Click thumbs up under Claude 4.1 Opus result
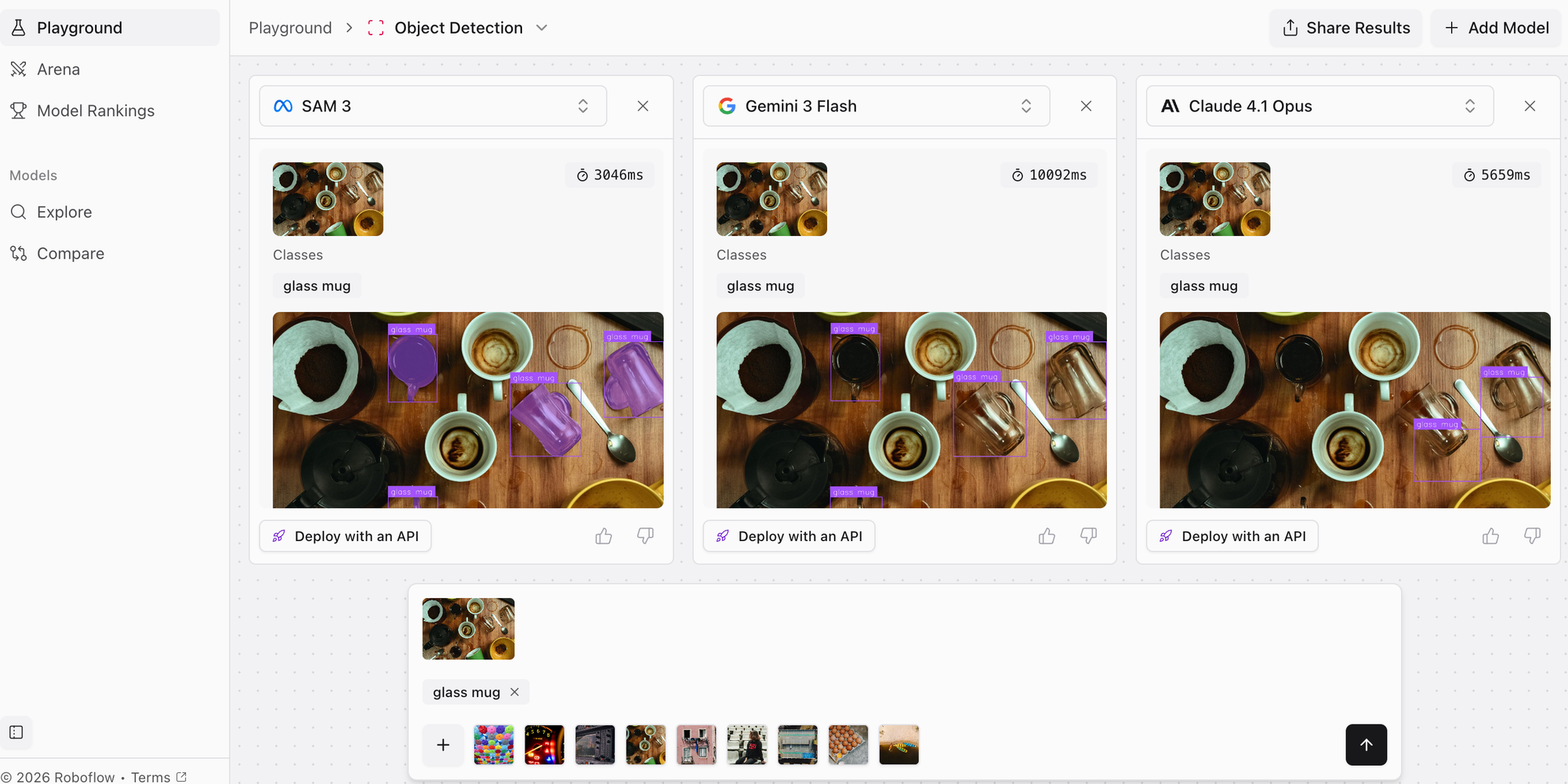Viewport: 1568px width, 784px height. tap(1490, 536)
